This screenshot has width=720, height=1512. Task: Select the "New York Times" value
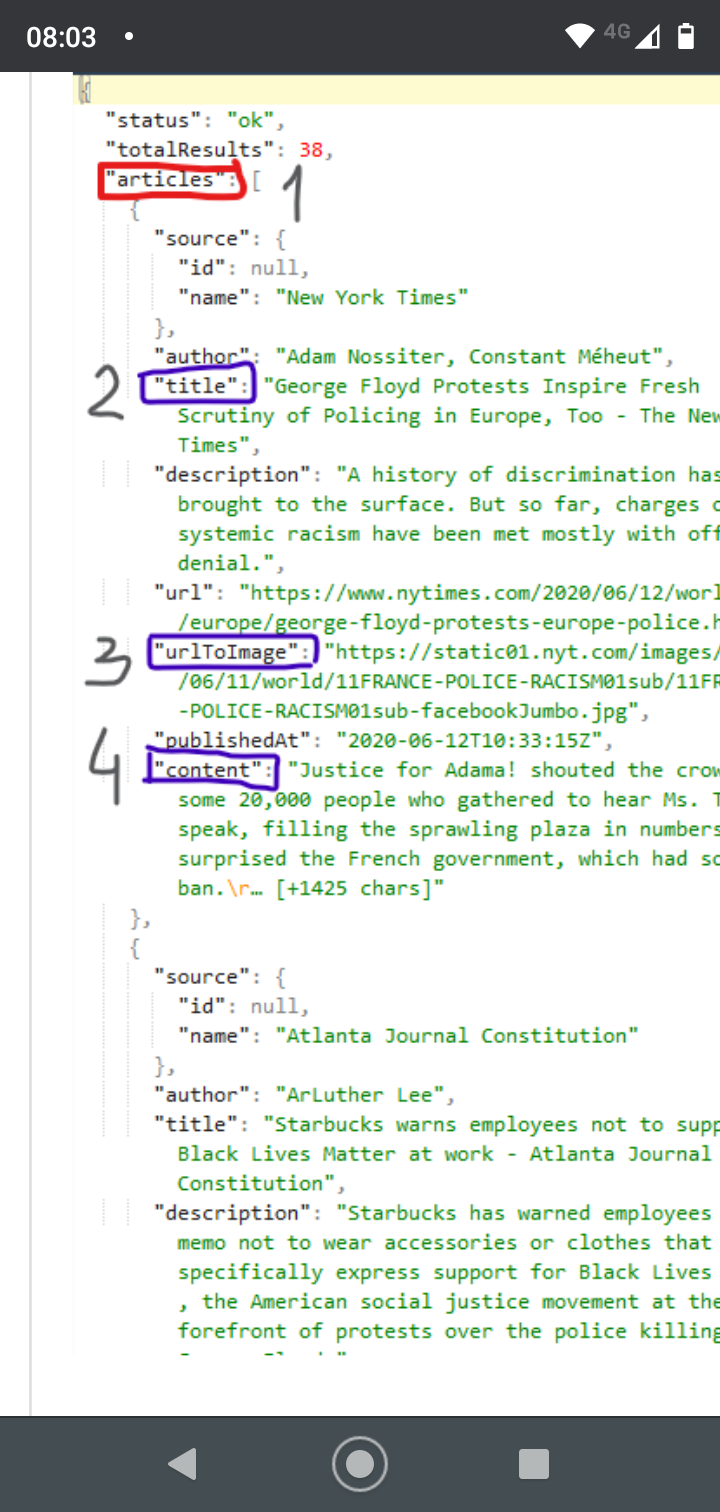(372, 298)
